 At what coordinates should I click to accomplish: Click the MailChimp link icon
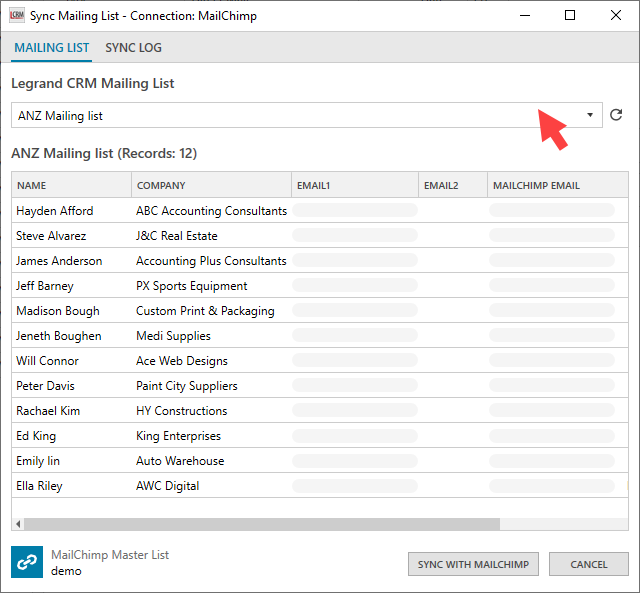coord(26,562)
